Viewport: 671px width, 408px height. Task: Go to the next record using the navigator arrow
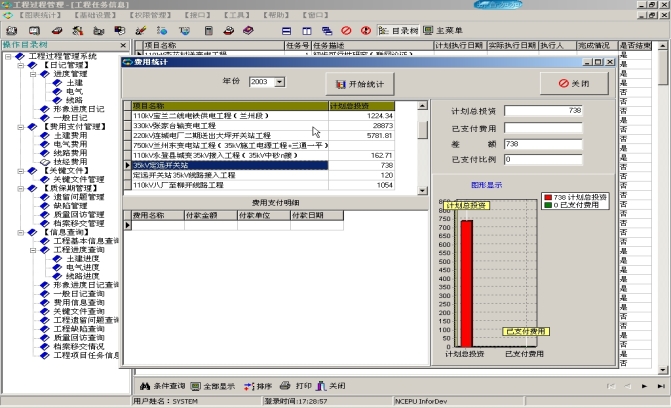[x=644, y=386]
